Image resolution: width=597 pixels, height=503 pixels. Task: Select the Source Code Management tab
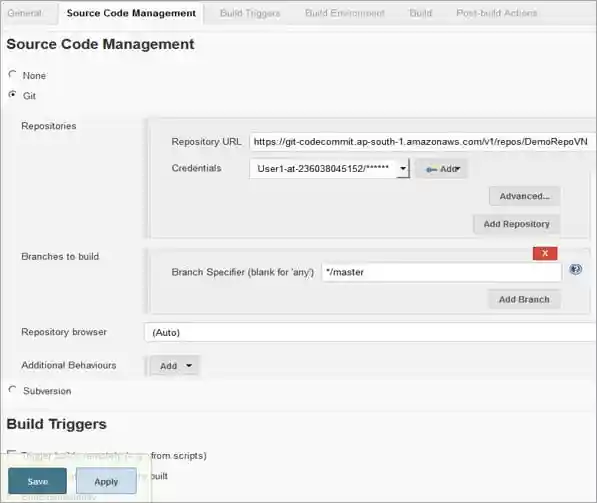point(131,13)
